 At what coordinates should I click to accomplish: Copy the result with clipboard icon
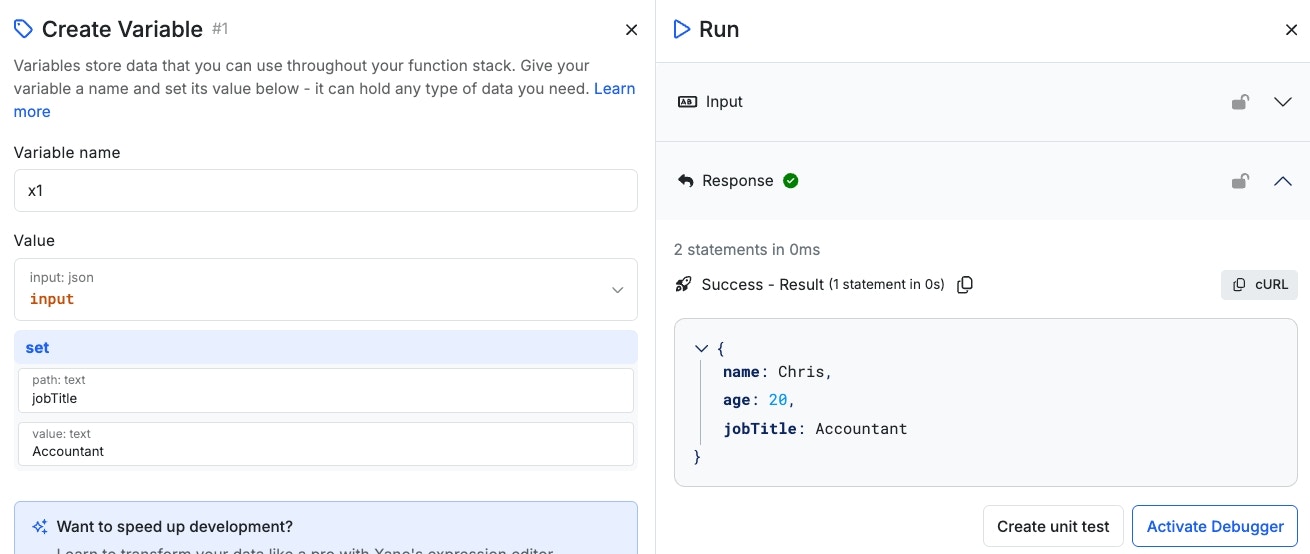pos(965,285)
